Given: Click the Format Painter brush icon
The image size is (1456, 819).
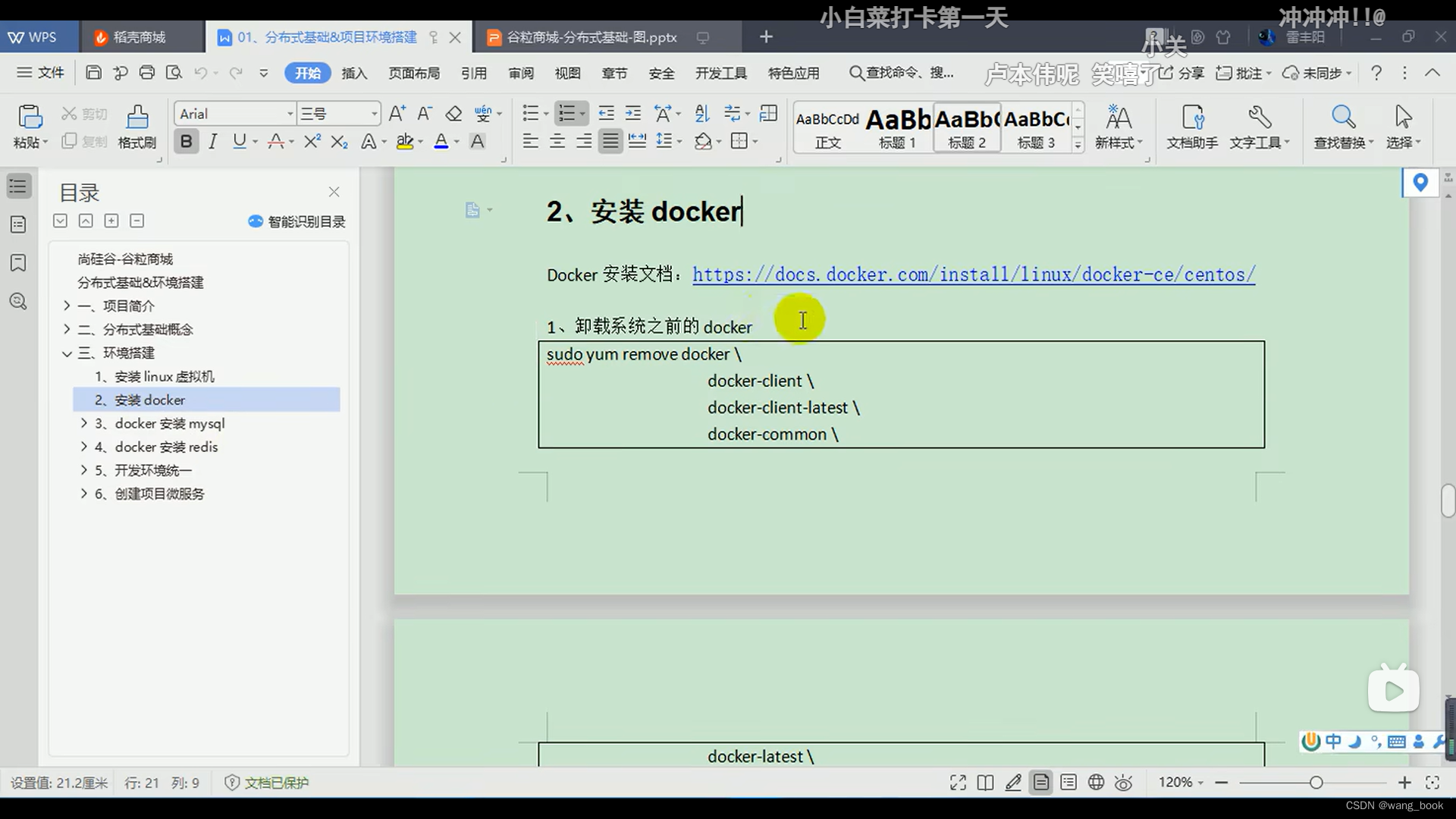Looking at the screenshot, I should click(x=137, y=118).
